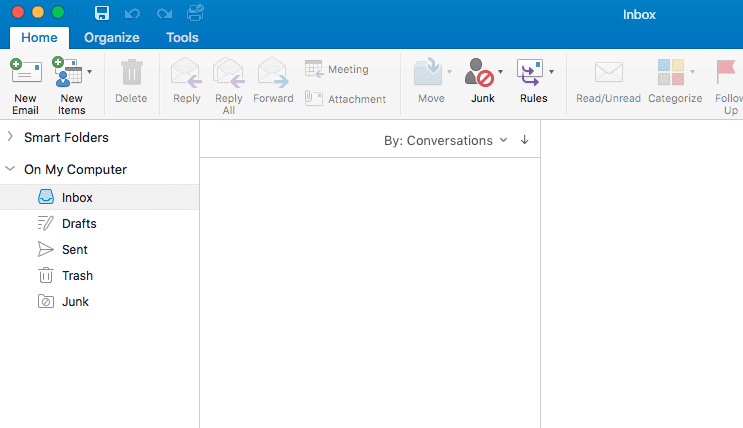Click the Attachment paperclip button
The image size is (743, 428).
pyautogui.click(x=345, y=99)
